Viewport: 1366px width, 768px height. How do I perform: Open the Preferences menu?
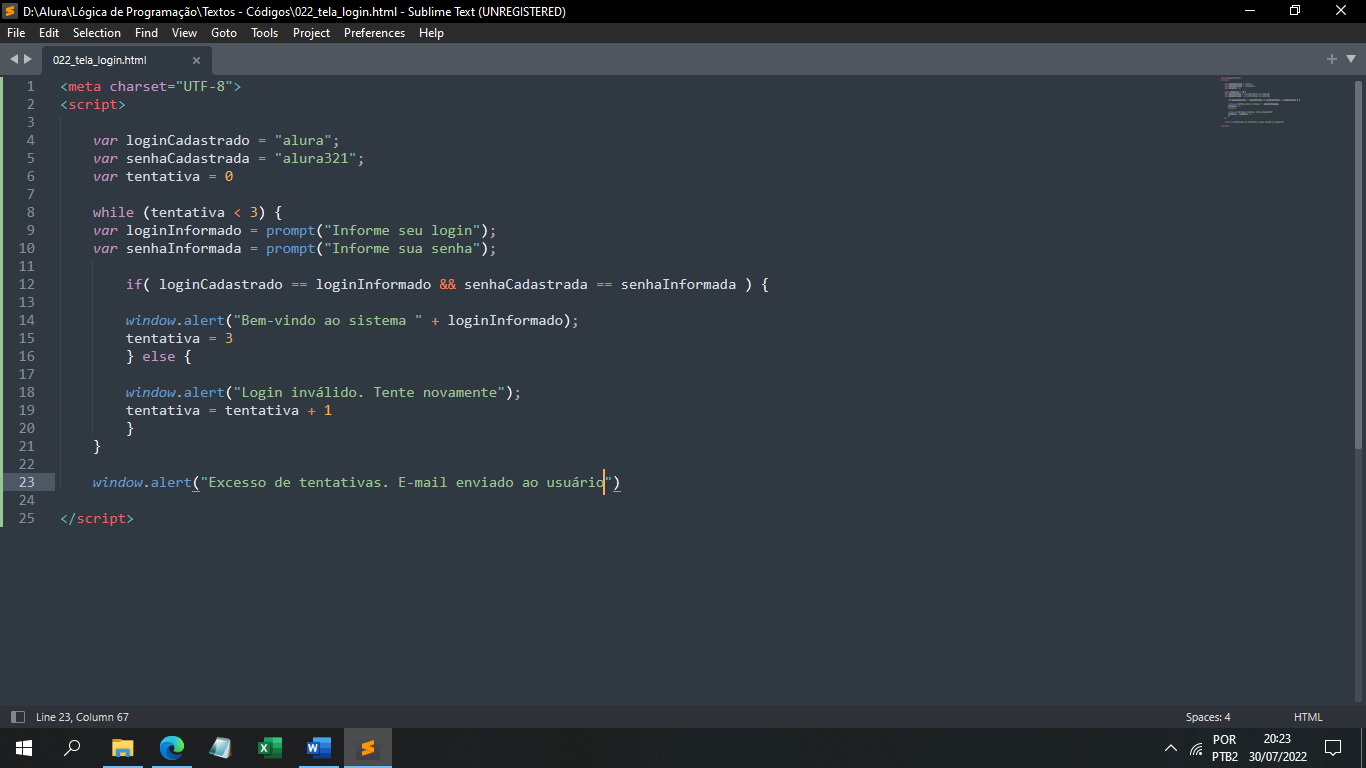pyautogui.click(x=374, y=33)
